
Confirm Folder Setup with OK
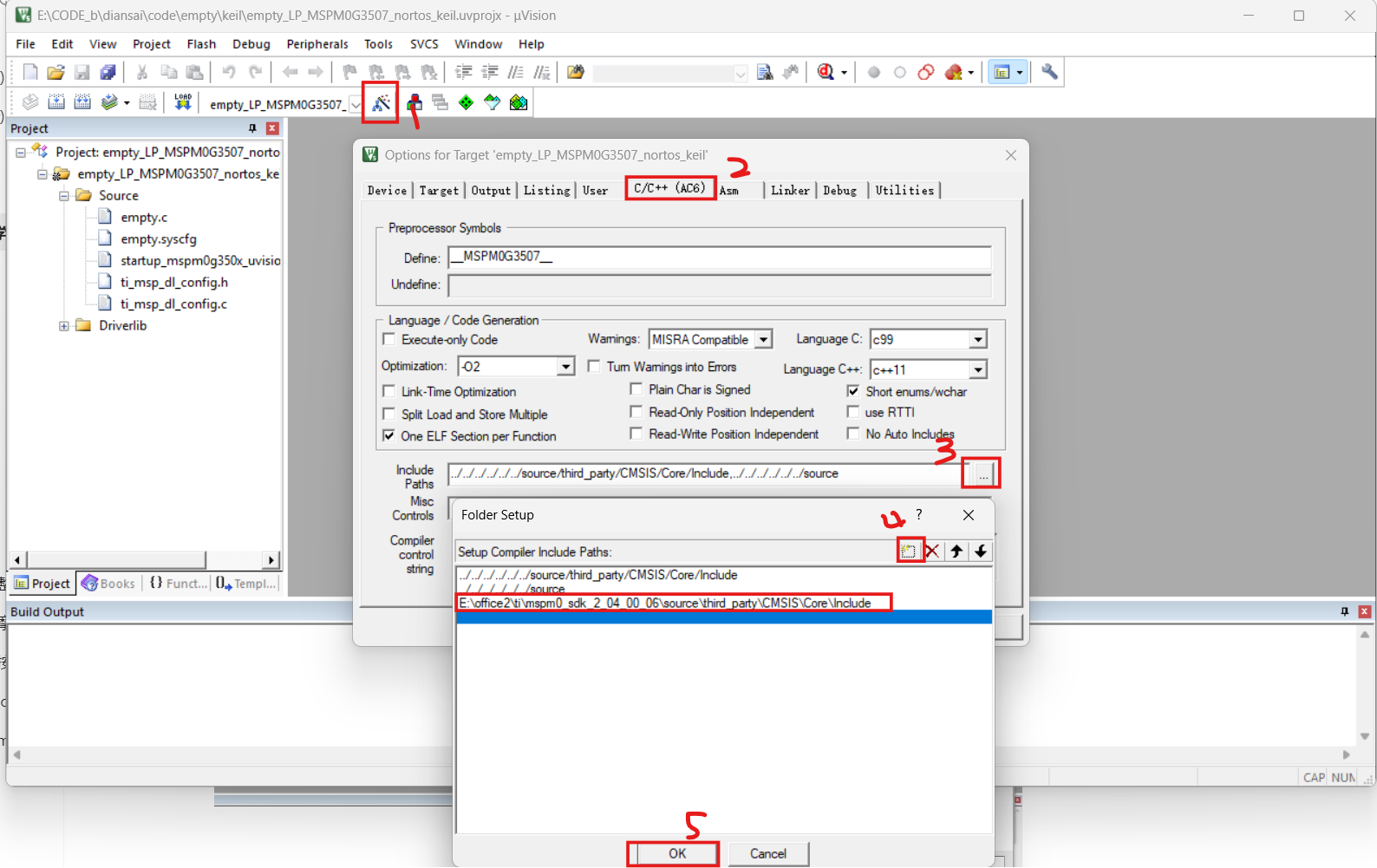tap(677, 854)
